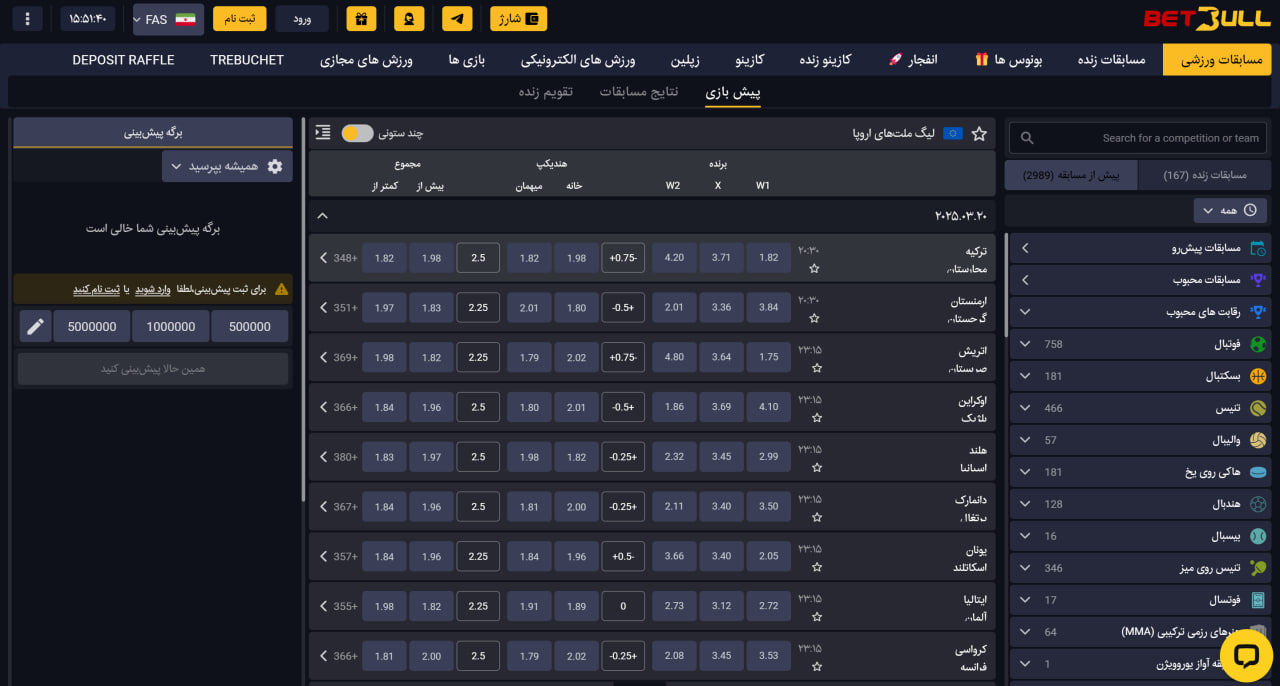Open the three-dots menu in header
This screenshot has width=1280, height=686.
pyautogui.click(x=27, y=19)
